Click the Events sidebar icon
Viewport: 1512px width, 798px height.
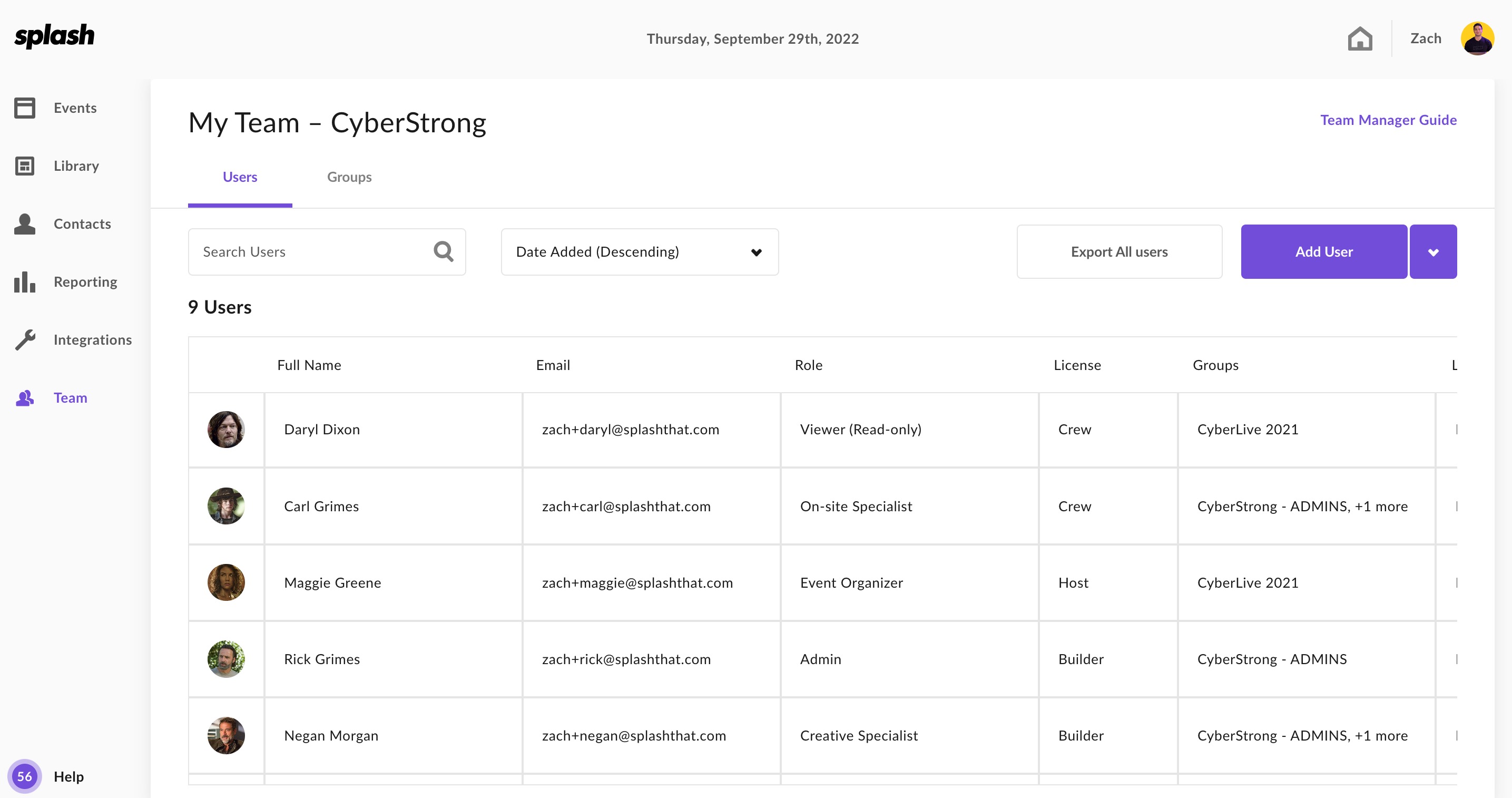tap(25, 108)
